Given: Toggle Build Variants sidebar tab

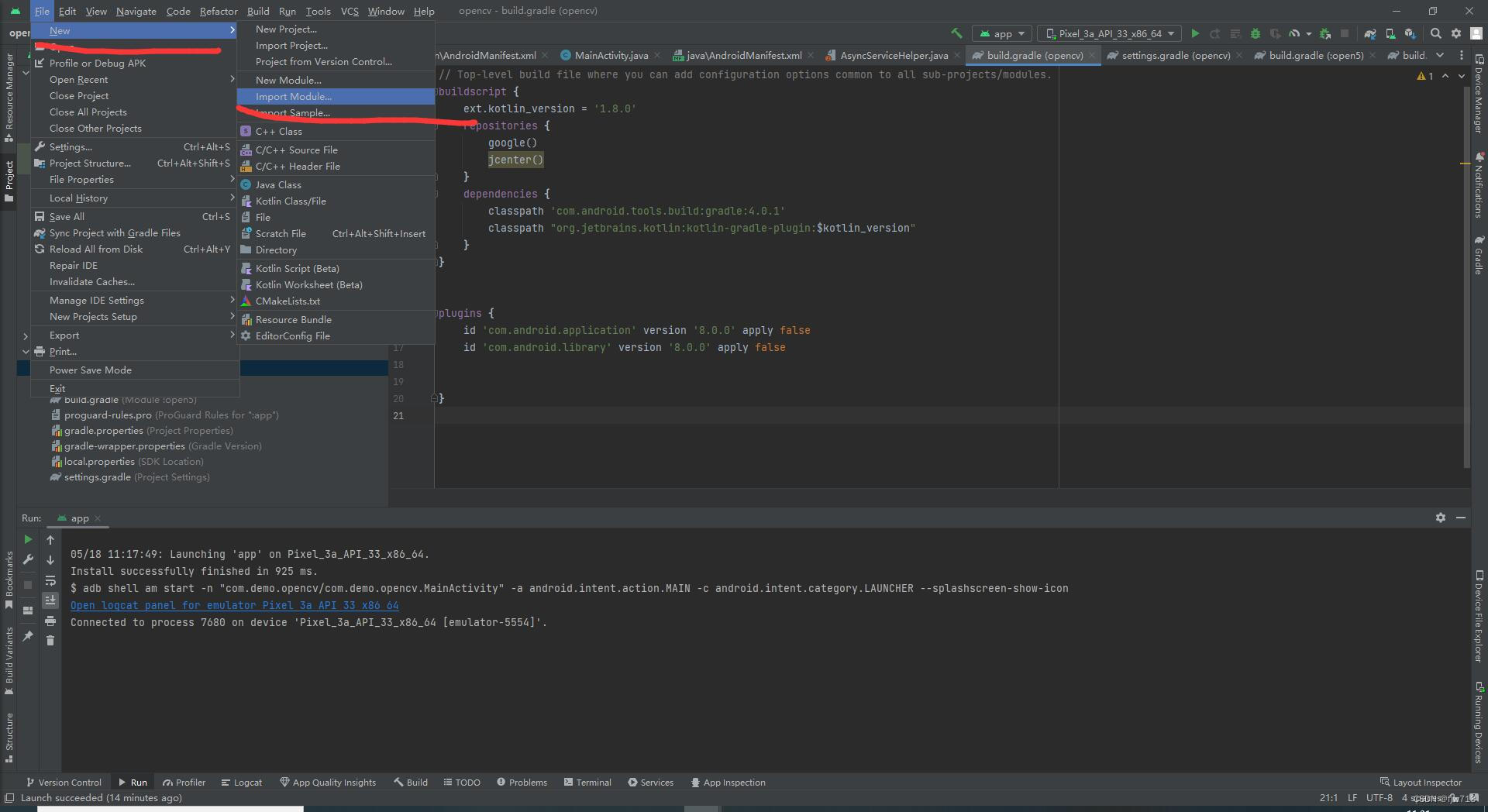Looking at the screenshot, I should click(9, 661).
